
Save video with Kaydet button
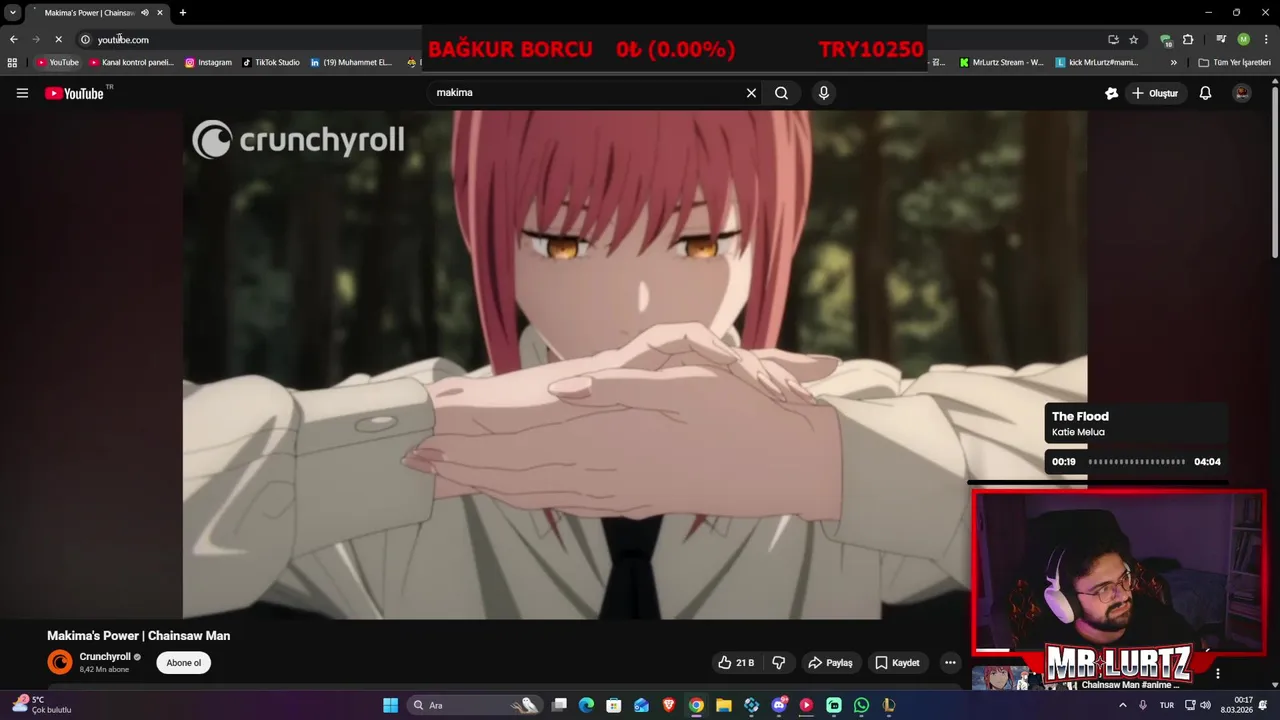897,663
